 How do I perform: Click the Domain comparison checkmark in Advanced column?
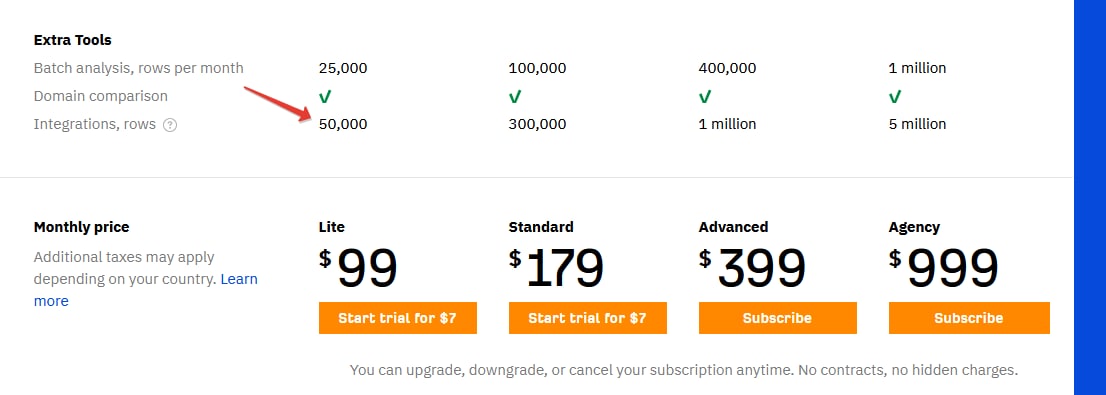[705, 97]
